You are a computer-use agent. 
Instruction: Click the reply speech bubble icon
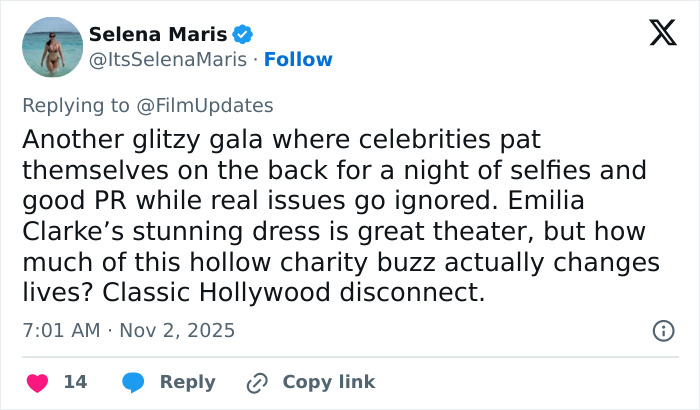click(133, 382)
